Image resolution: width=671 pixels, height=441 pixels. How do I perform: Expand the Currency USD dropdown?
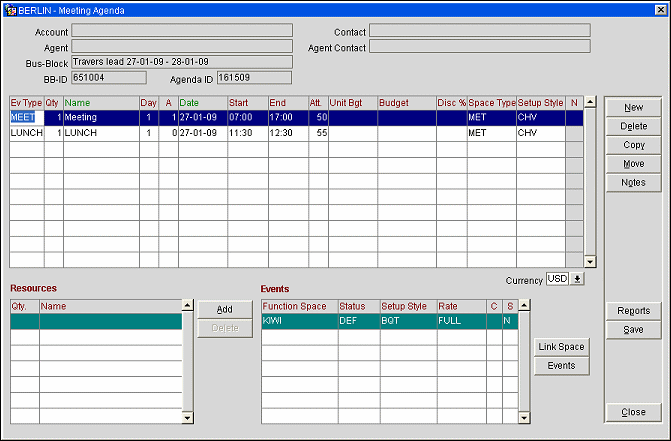pos(577,279)
